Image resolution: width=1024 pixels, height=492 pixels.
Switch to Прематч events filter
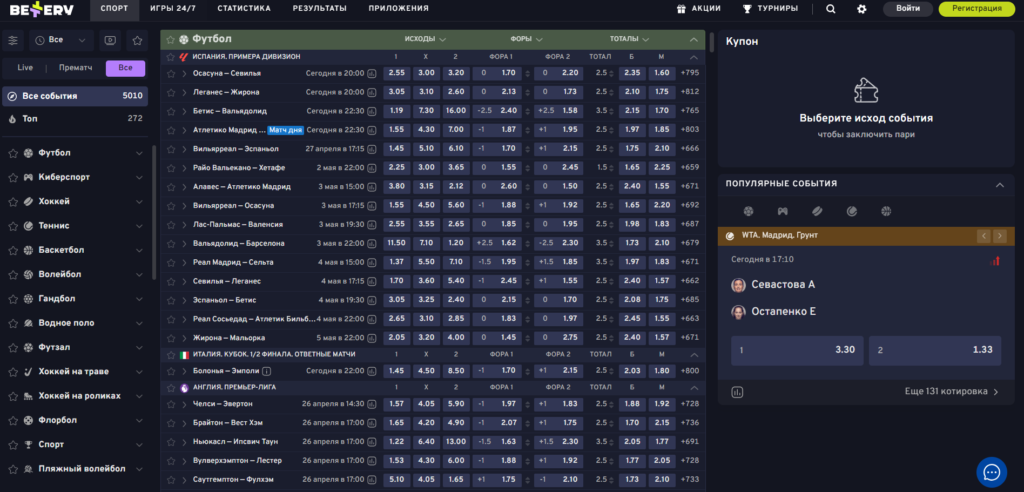click(x=75, y=68)
